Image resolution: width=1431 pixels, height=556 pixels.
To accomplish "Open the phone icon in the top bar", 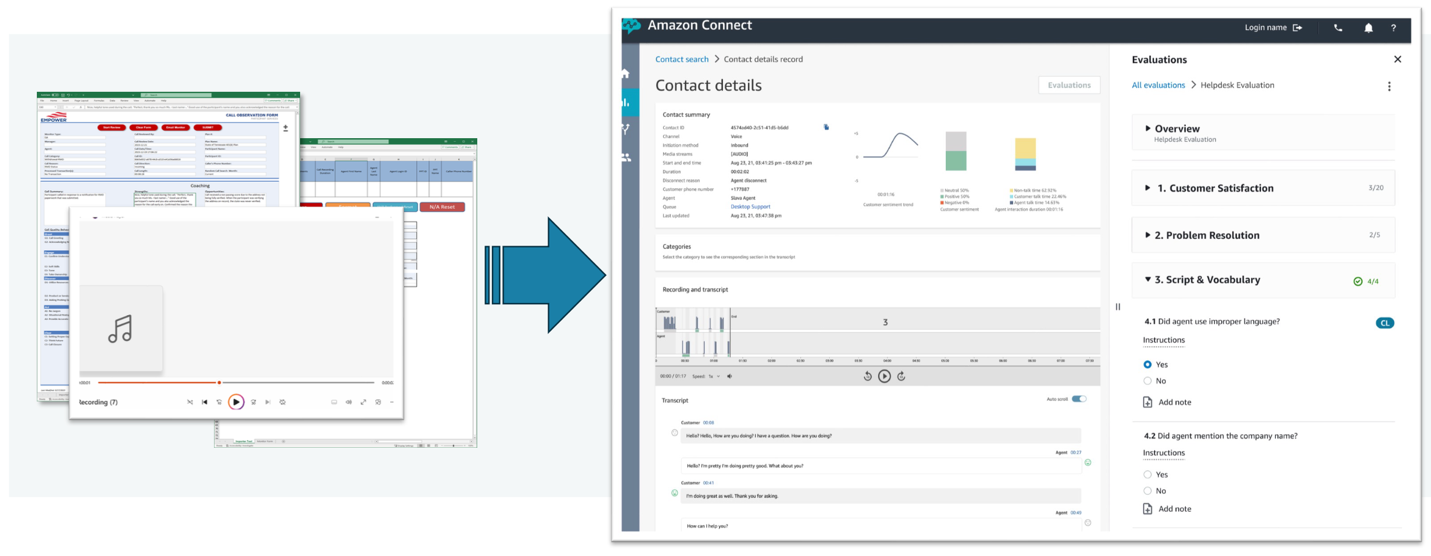I will point(1338,28).
